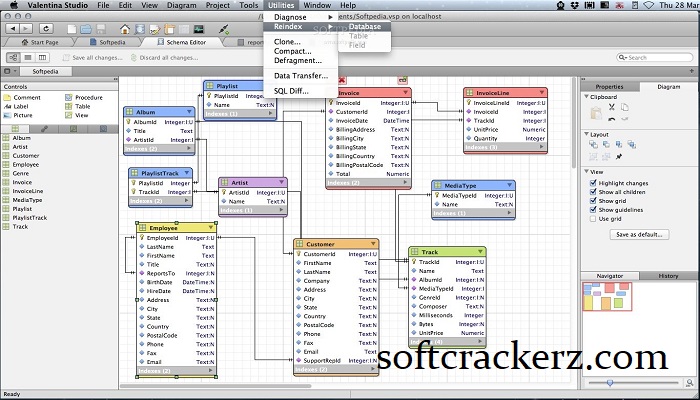Viewport: 700px width, 400px height.
Task: Click the connection plug toolbar icon
Action: point(225,29)
